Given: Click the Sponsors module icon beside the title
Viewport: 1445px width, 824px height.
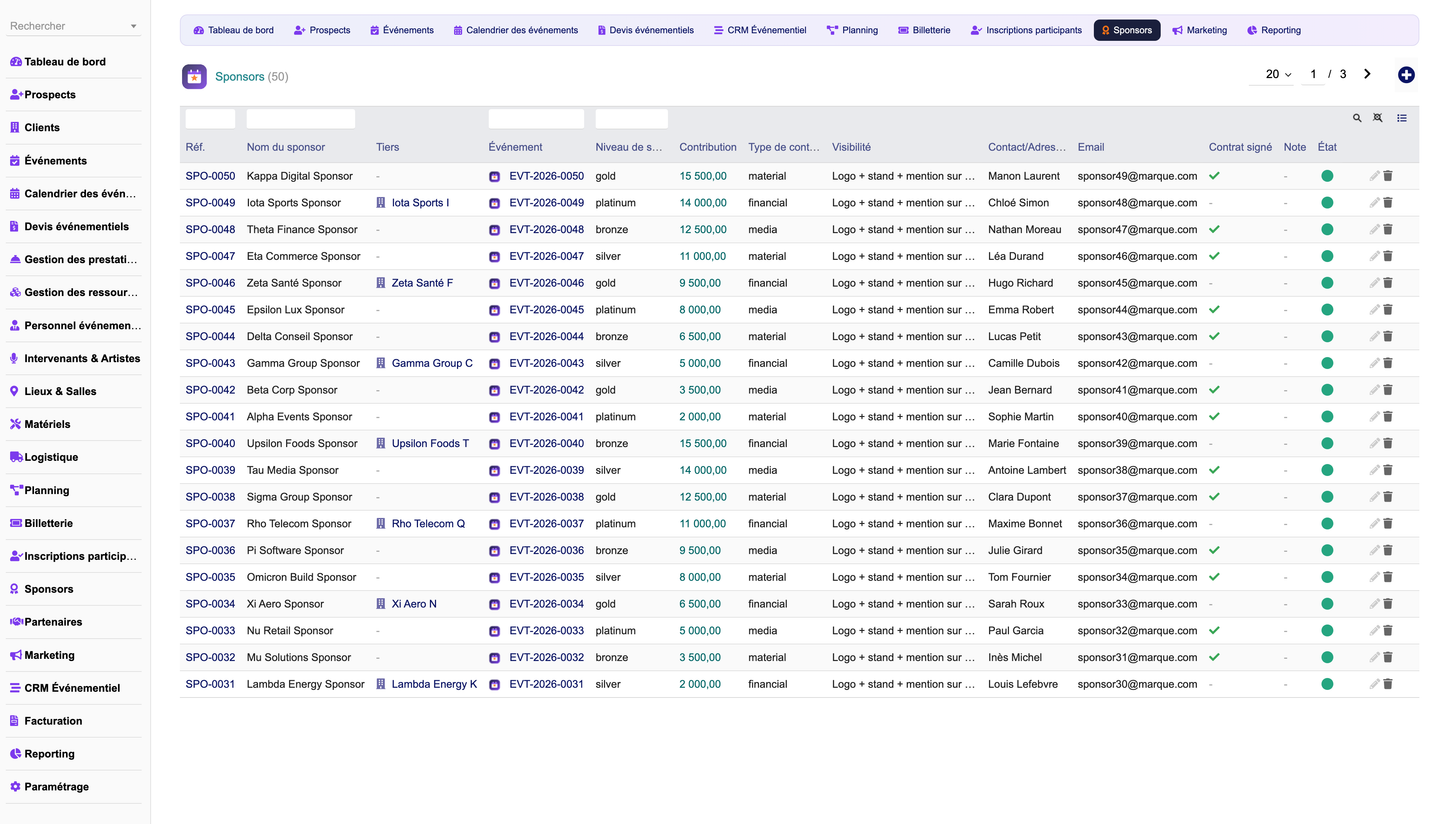Looking at the screenshot, I should click(194, 76).
